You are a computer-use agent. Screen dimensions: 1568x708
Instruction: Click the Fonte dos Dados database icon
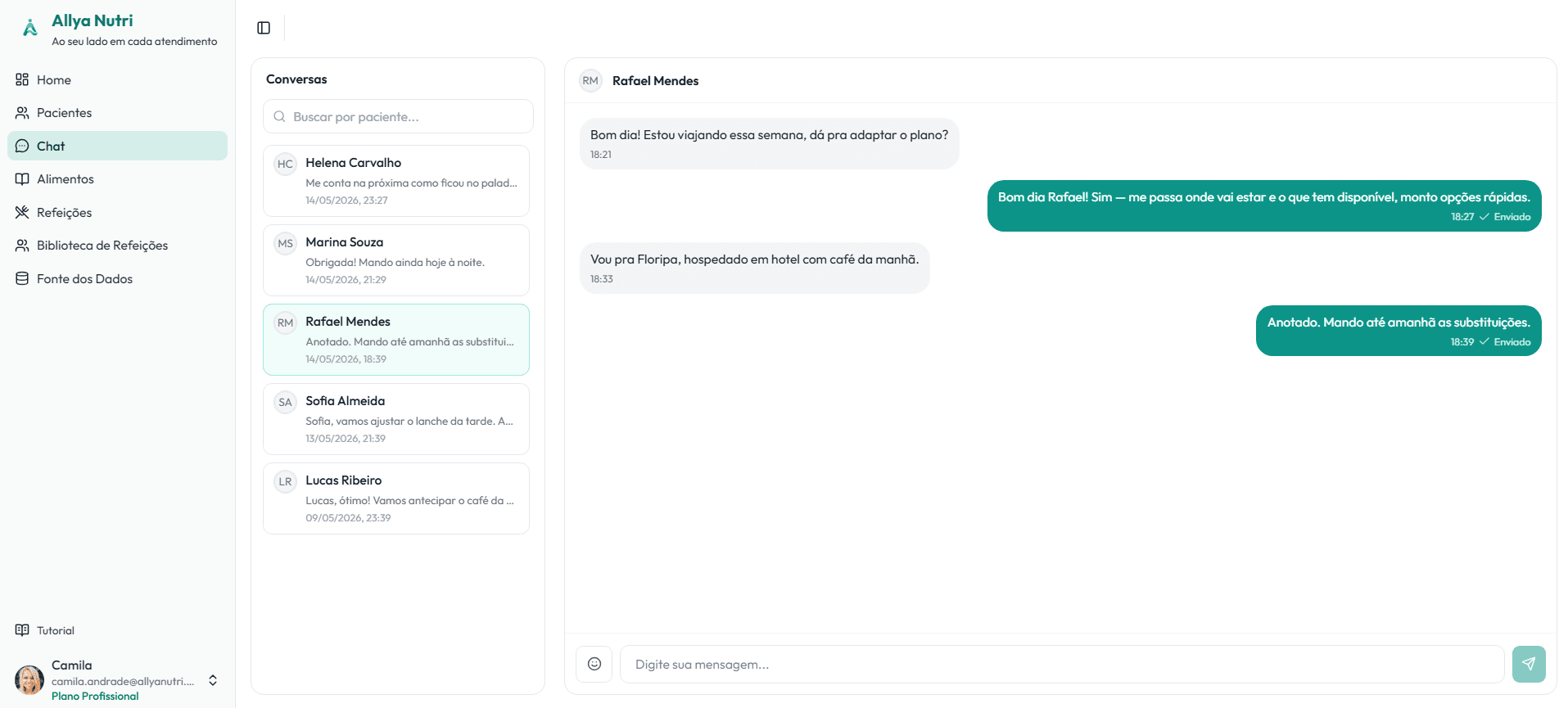22,278
